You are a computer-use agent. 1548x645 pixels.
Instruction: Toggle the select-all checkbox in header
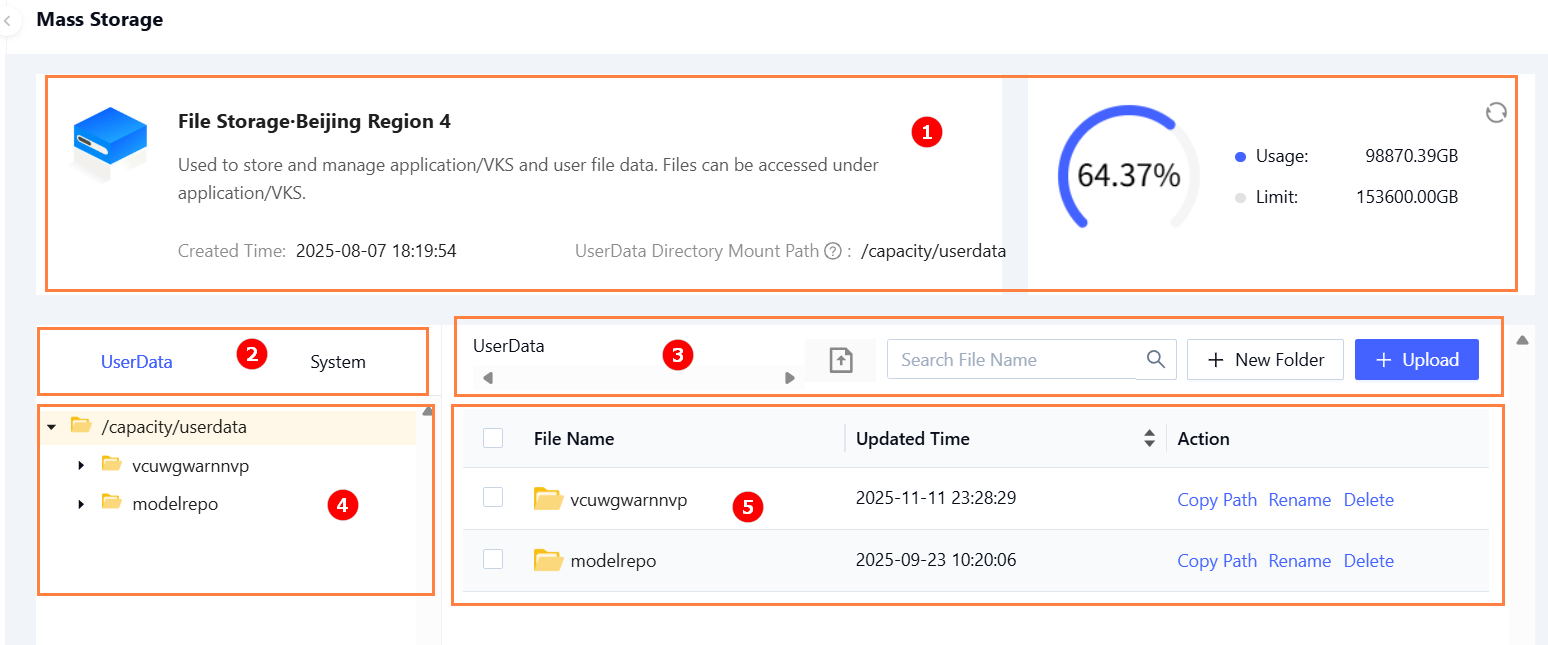click(x=493, y=438)
